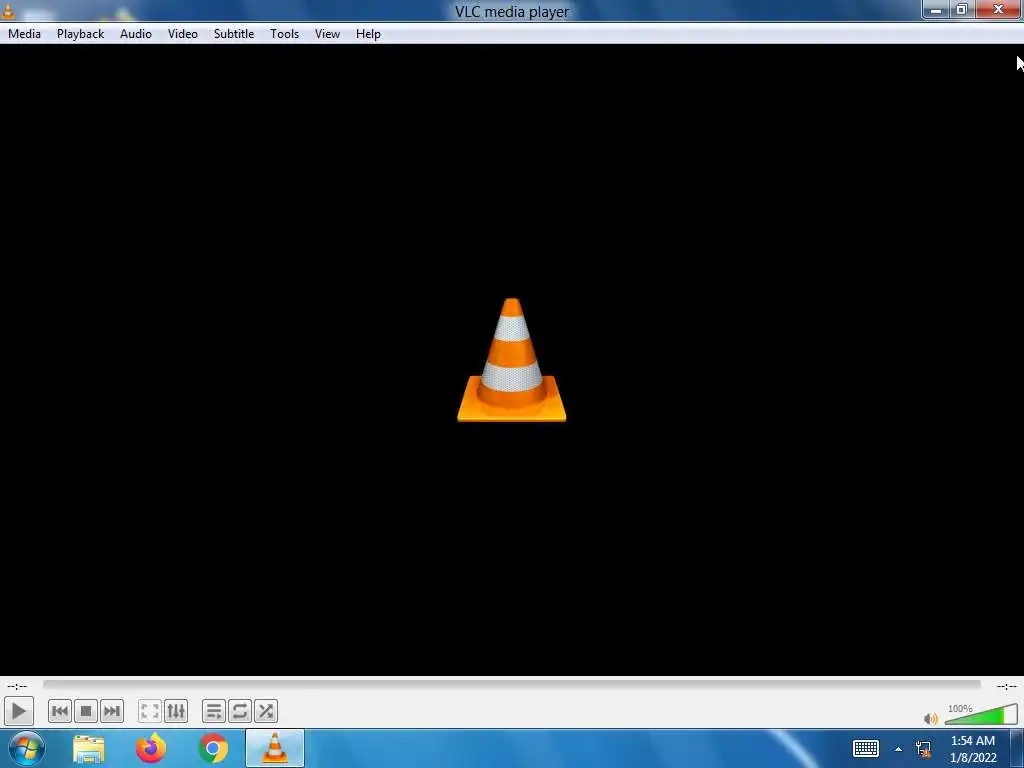Image resolution: width=1024 pixels, height=768 pixels.
Task: Toggle the playlist view
Action: click(x=214, y=711)
